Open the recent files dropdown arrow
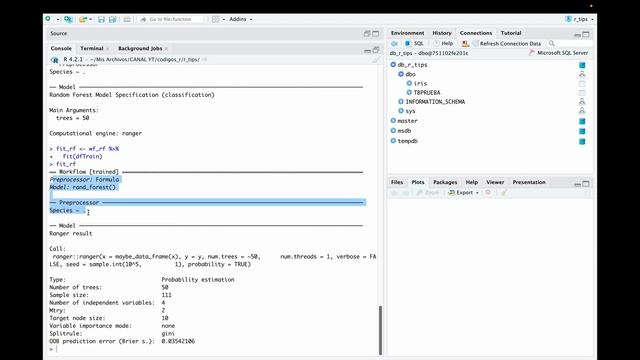The height and width of the screenshot is (360, 640). [91, 20]
